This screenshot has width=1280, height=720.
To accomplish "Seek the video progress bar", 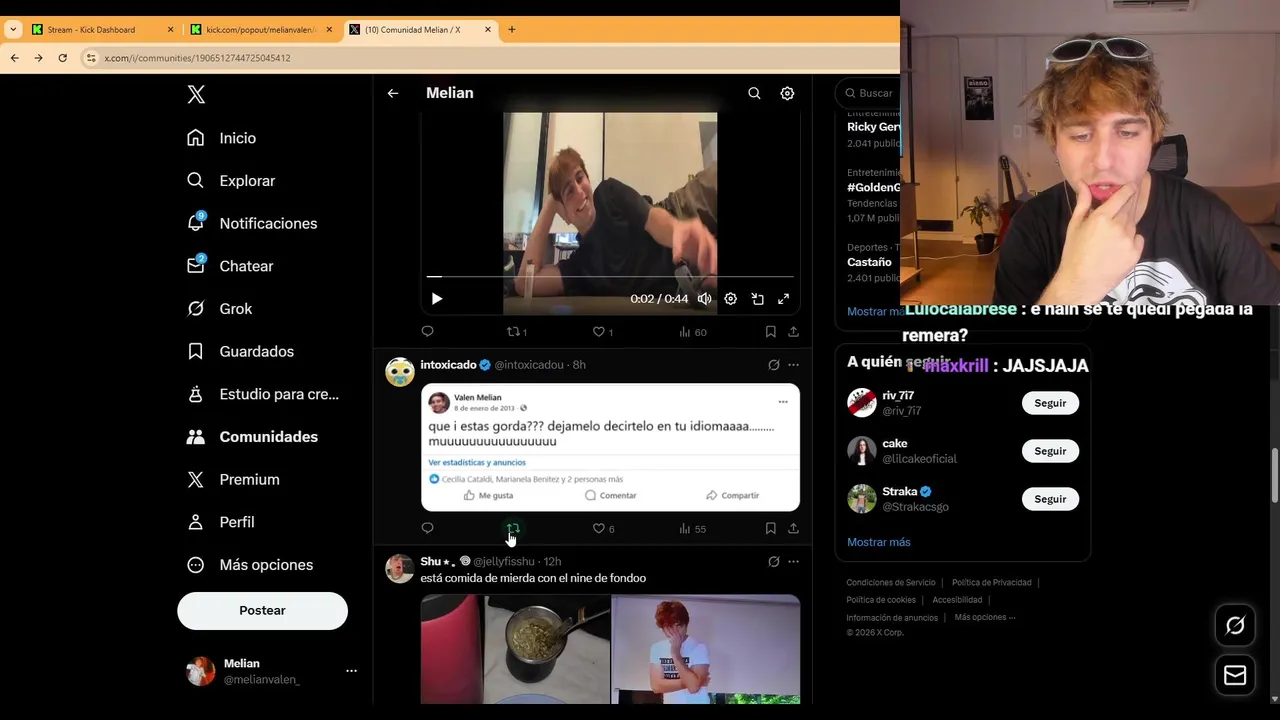I will point(610,276).
